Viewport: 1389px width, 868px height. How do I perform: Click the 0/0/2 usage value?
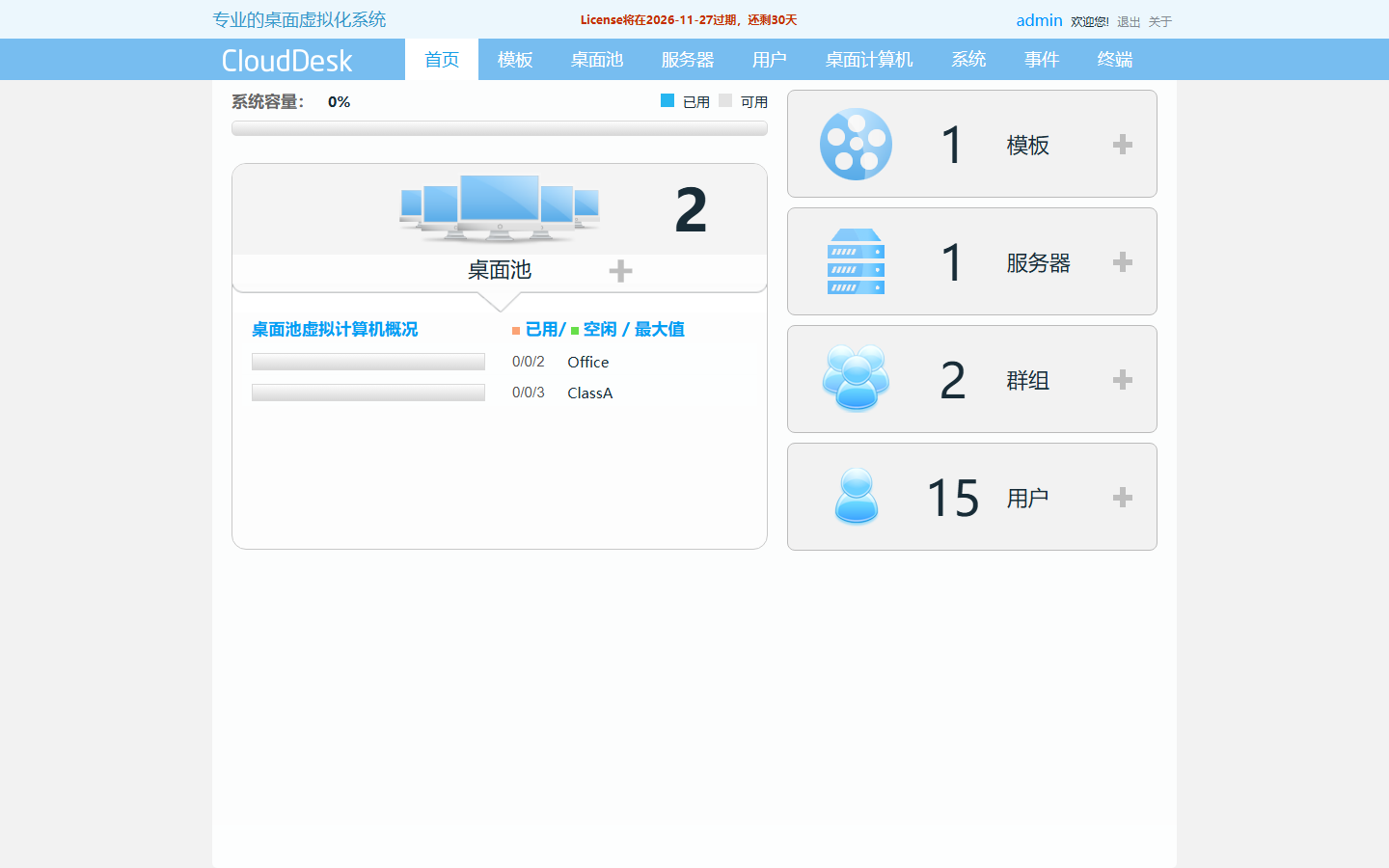(x=529, y=362)
